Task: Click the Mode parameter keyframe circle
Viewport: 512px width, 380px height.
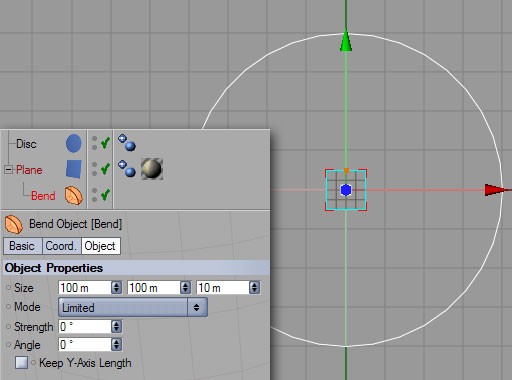Action: 9,307
